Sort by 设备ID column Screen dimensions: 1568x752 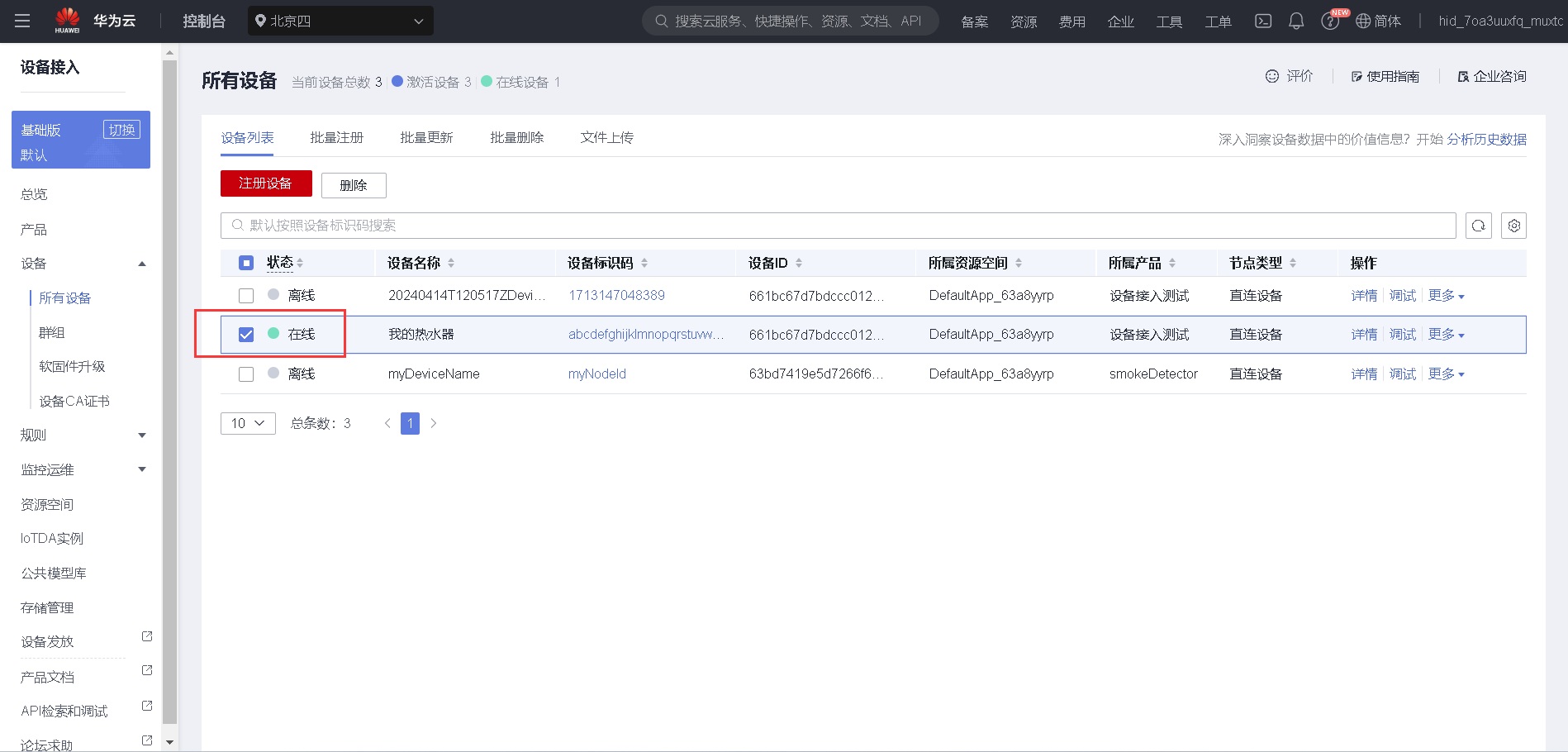coord(799,263)
